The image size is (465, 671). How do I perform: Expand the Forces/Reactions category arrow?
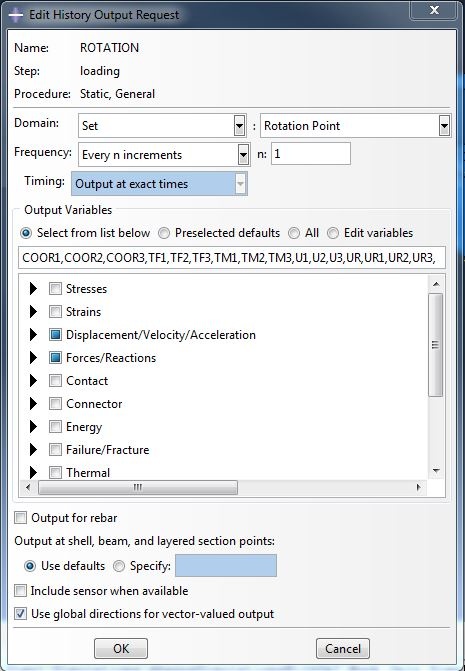pyautogui.click(x=33, y=358)
